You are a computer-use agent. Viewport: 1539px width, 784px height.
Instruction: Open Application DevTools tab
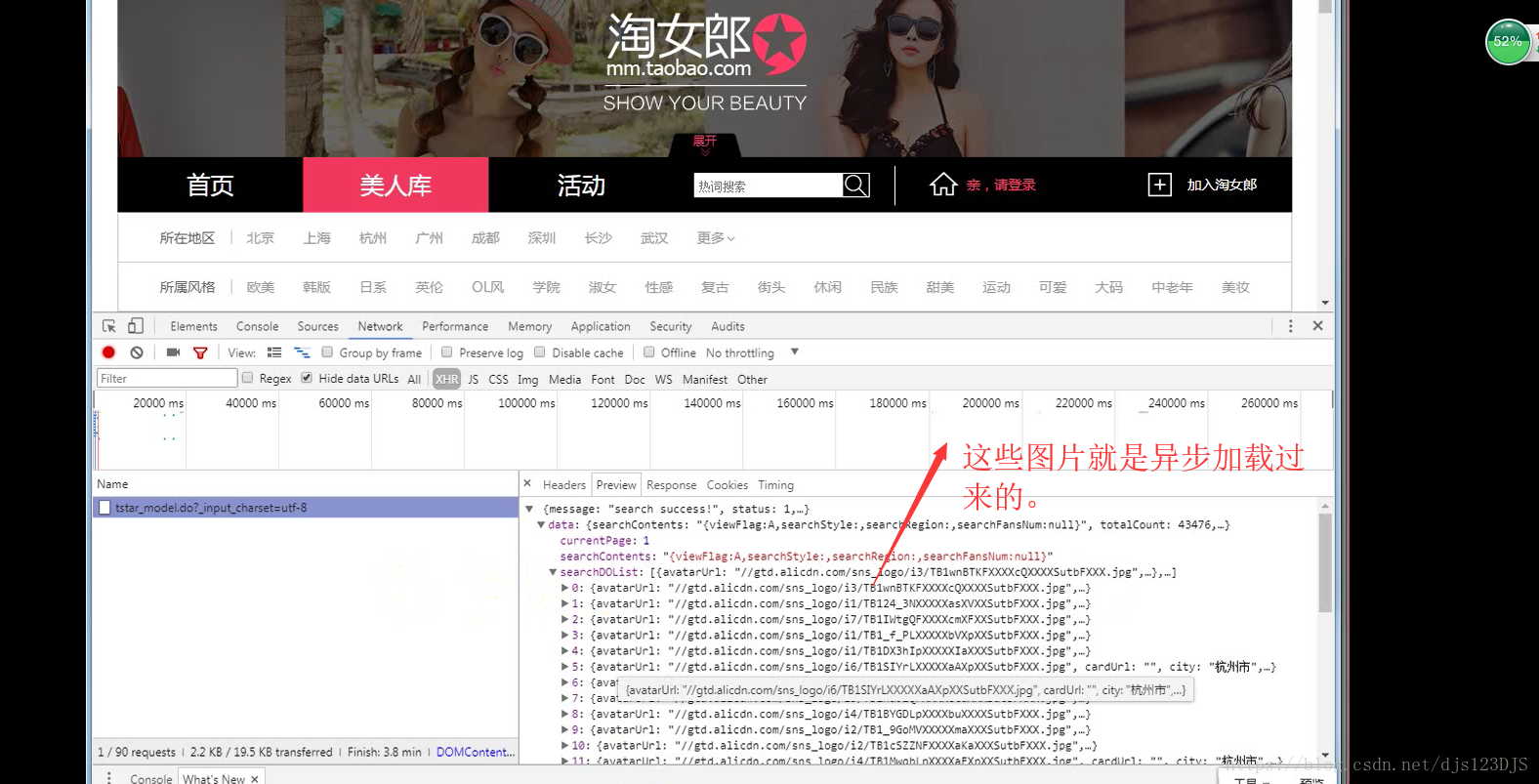tap(601, 326)
